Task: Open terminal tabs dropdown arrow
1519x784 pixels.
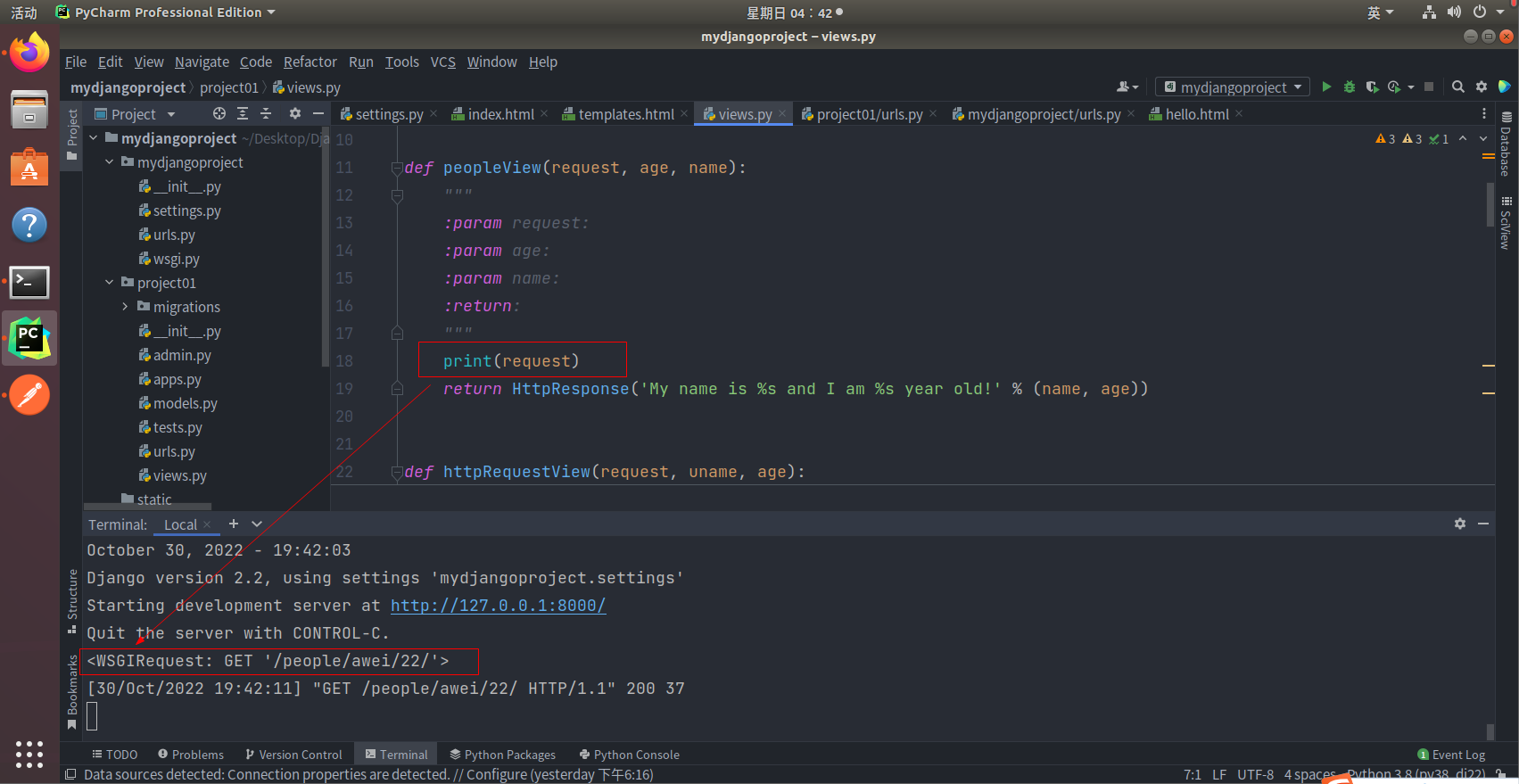Action: pyautogui.click(x=257, y=524)
